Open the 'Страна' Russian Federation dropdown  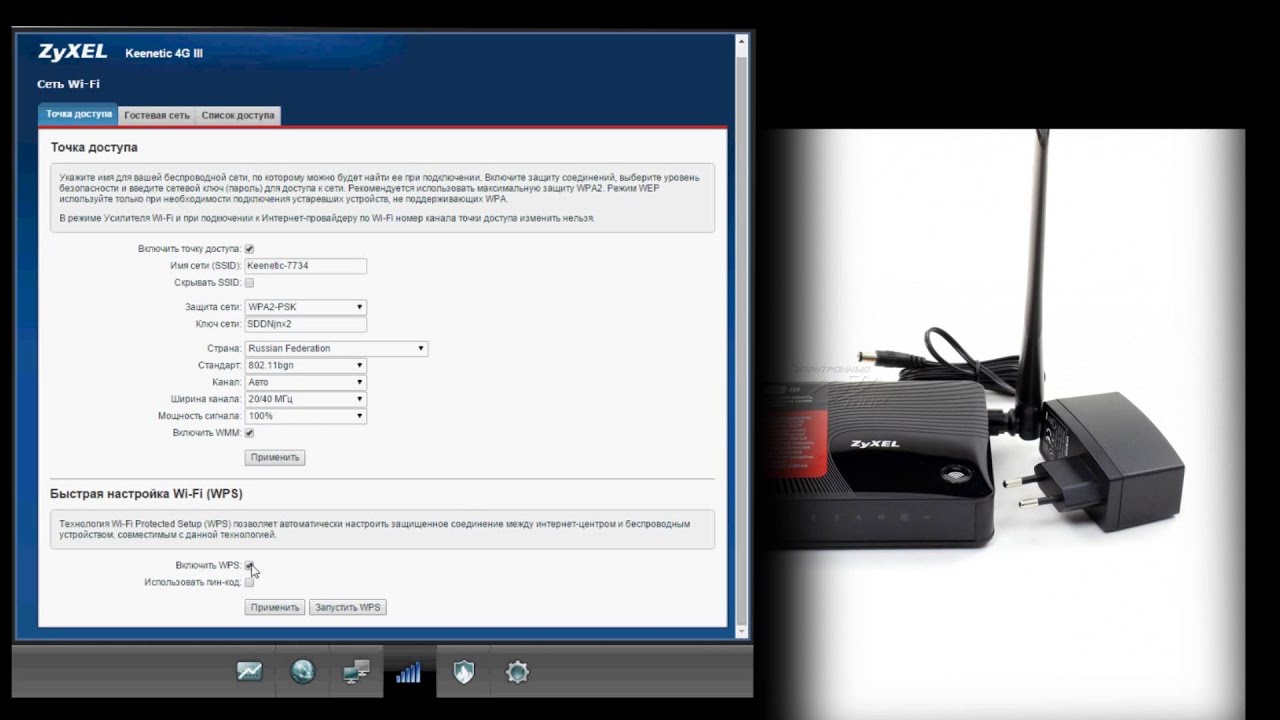(x=336, y=348)
